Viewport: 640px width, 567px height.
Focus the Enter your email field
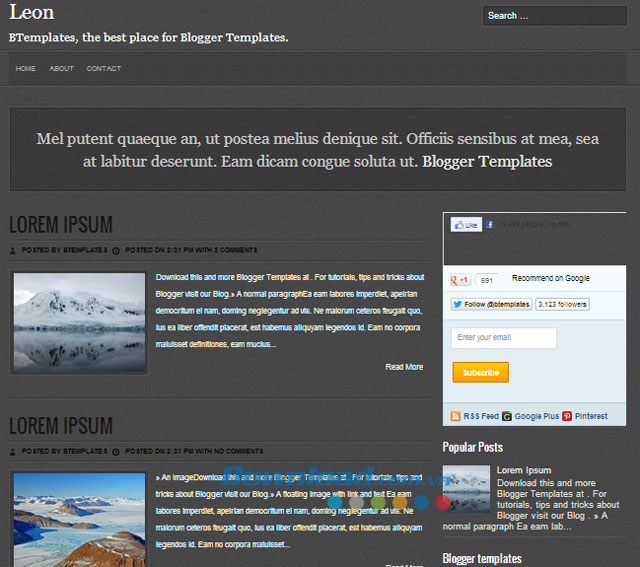point(504,338)
